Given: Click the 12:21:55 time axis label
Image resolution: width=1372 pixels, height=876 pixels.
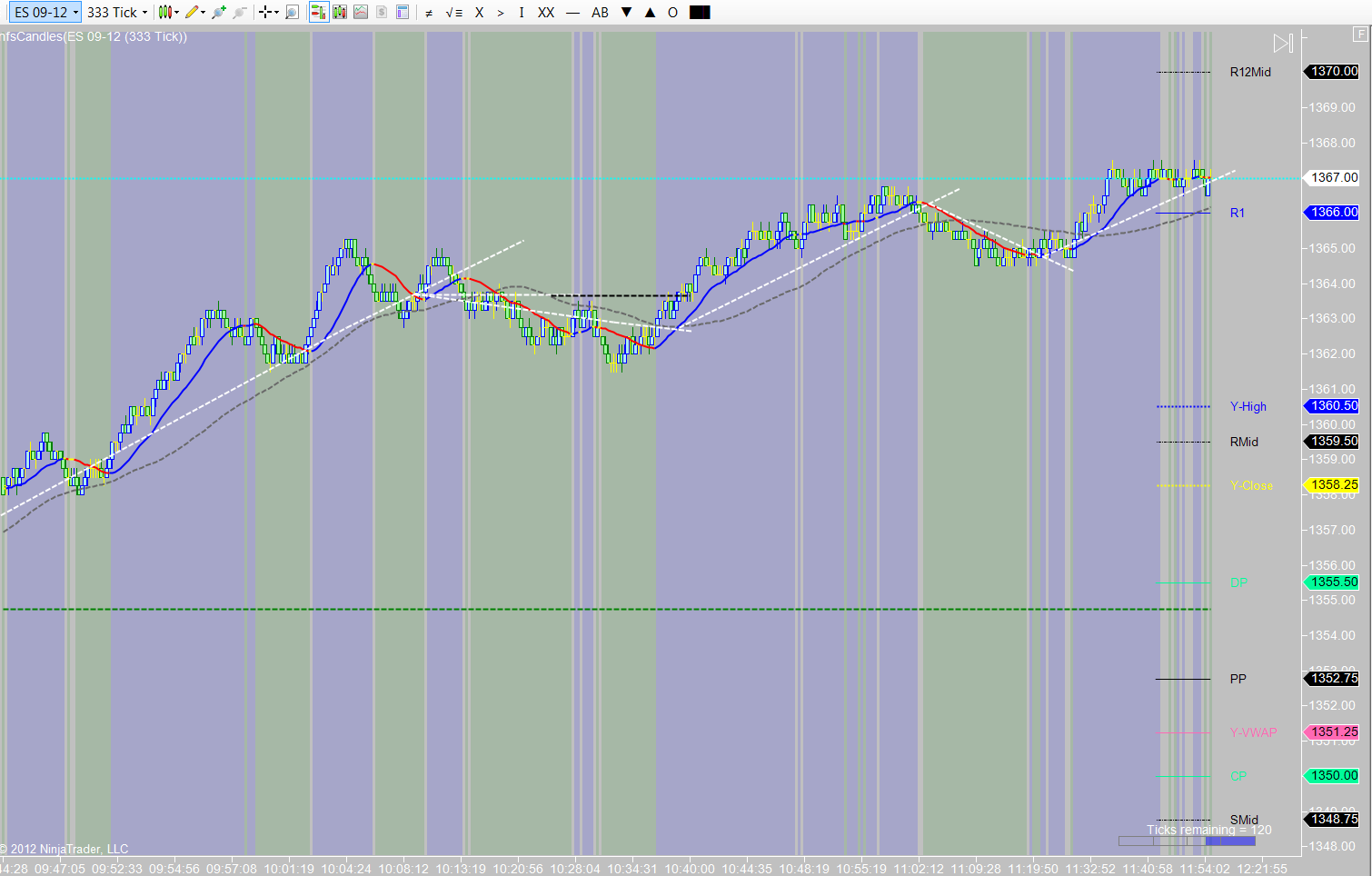Looking at the screenshot, I should (x=1262, y=869).
